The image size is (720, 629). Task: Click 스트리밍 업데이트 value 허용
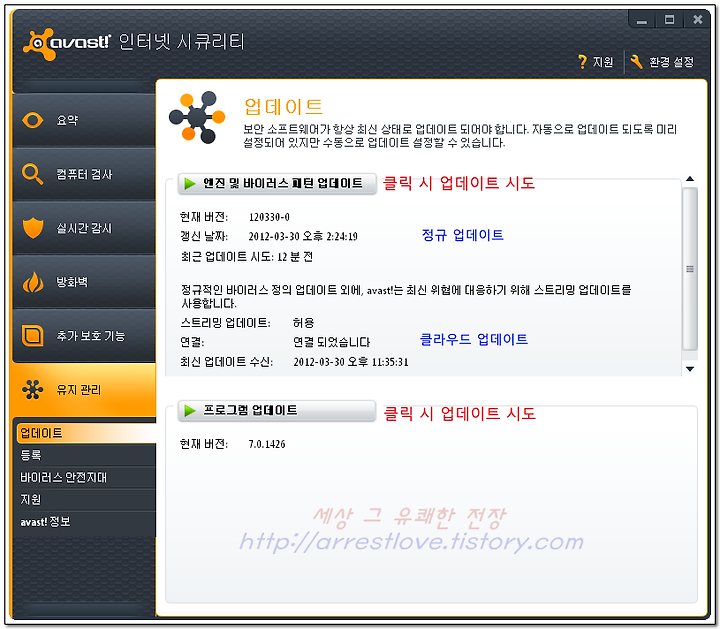pos(304,323)
